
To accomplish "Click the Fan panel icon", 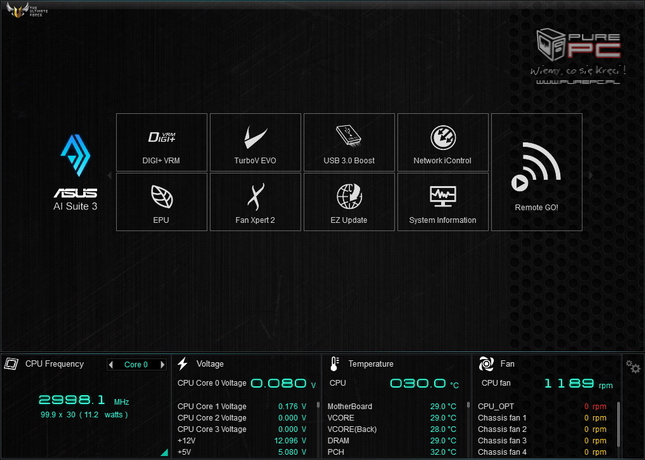I will (x=486, y=364).
